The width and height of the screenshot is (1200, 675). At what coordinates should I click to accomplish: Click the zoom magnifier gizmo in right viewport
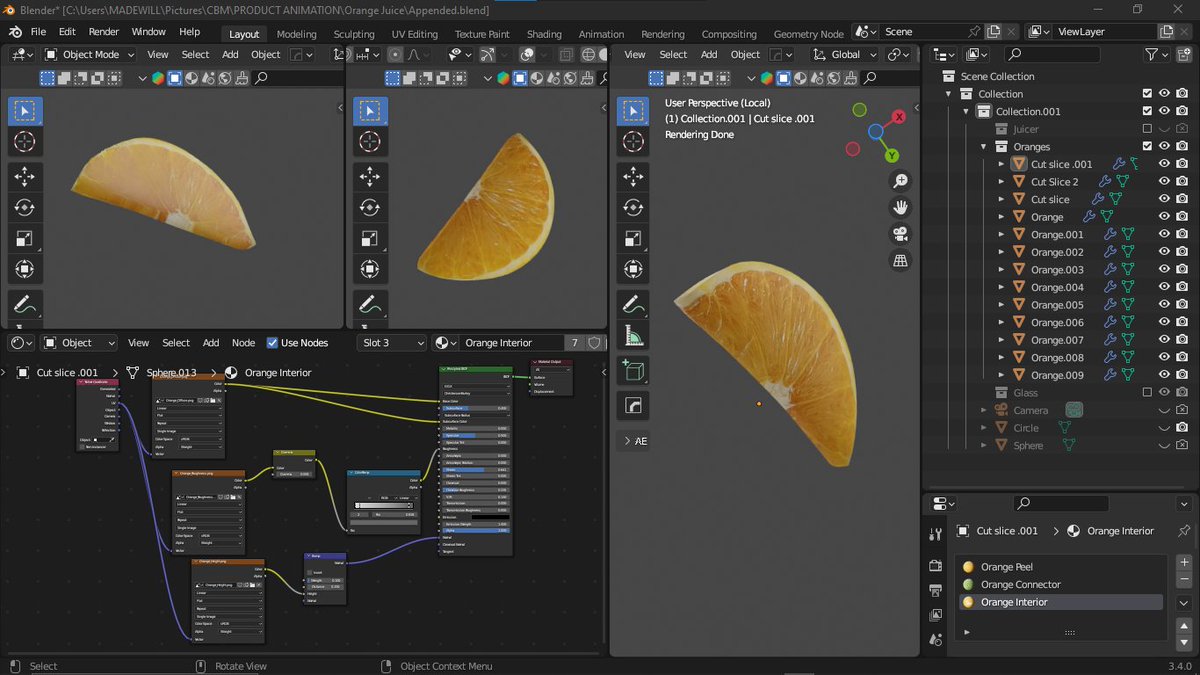(x=900, y=181)
